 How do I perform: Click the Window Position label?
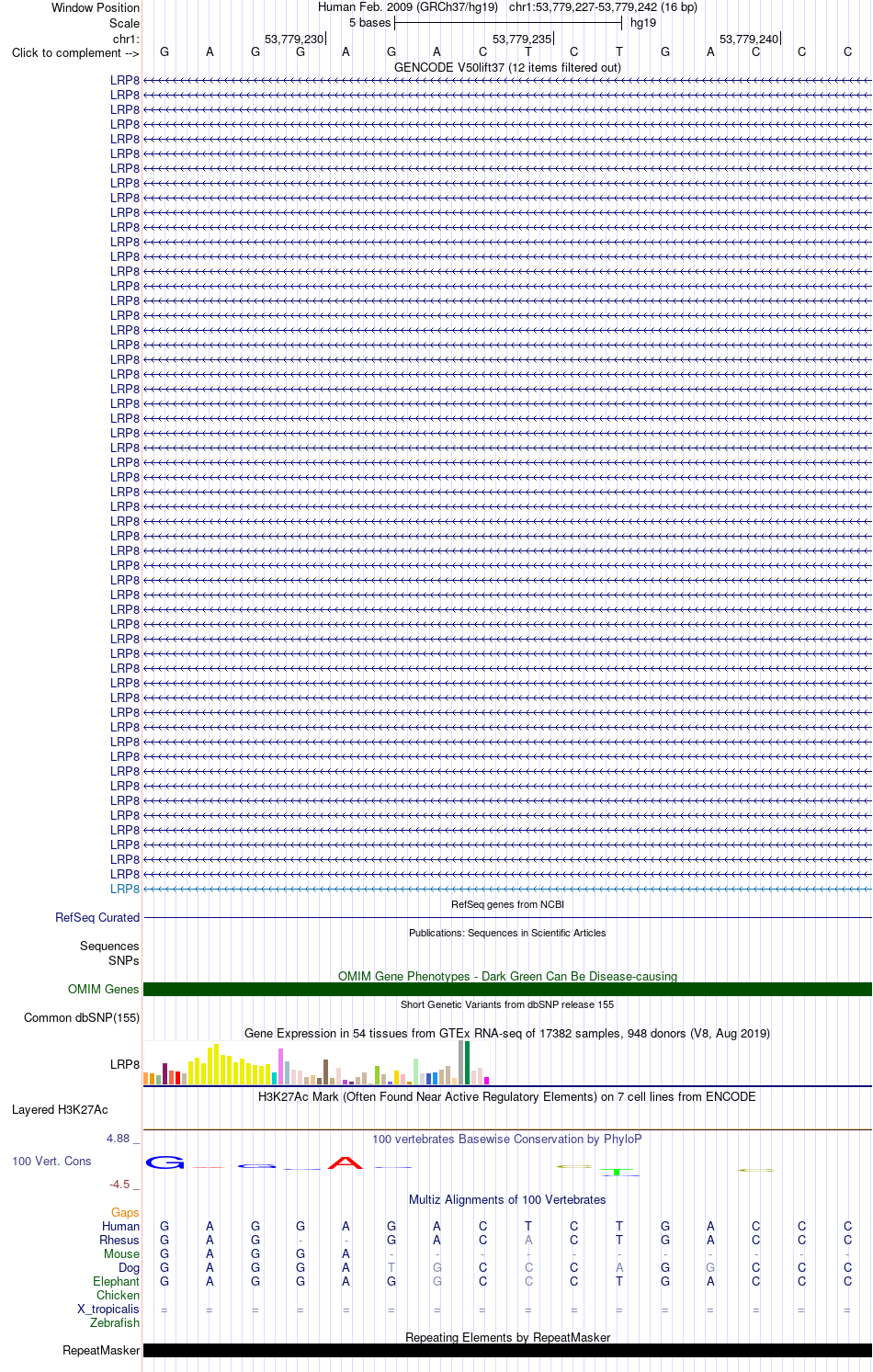[96, 7]
